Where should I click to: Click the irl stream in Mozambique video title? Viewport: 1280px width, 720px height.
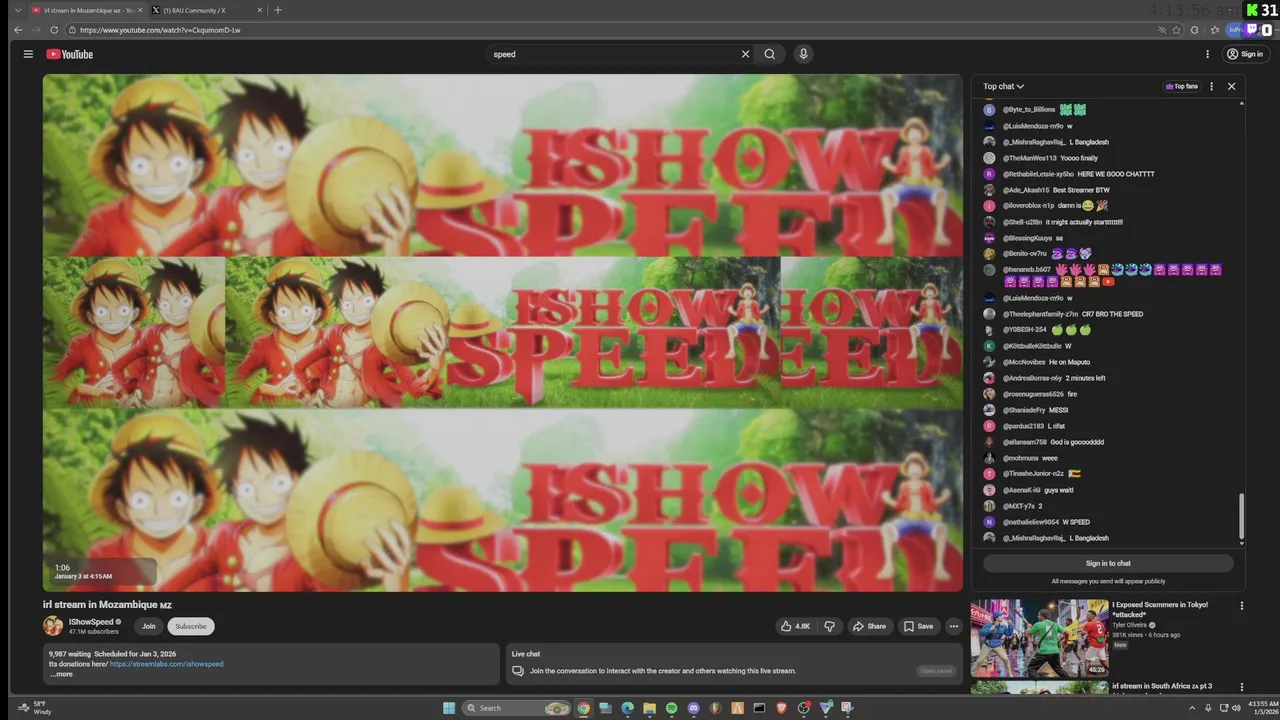pos(107,605)
